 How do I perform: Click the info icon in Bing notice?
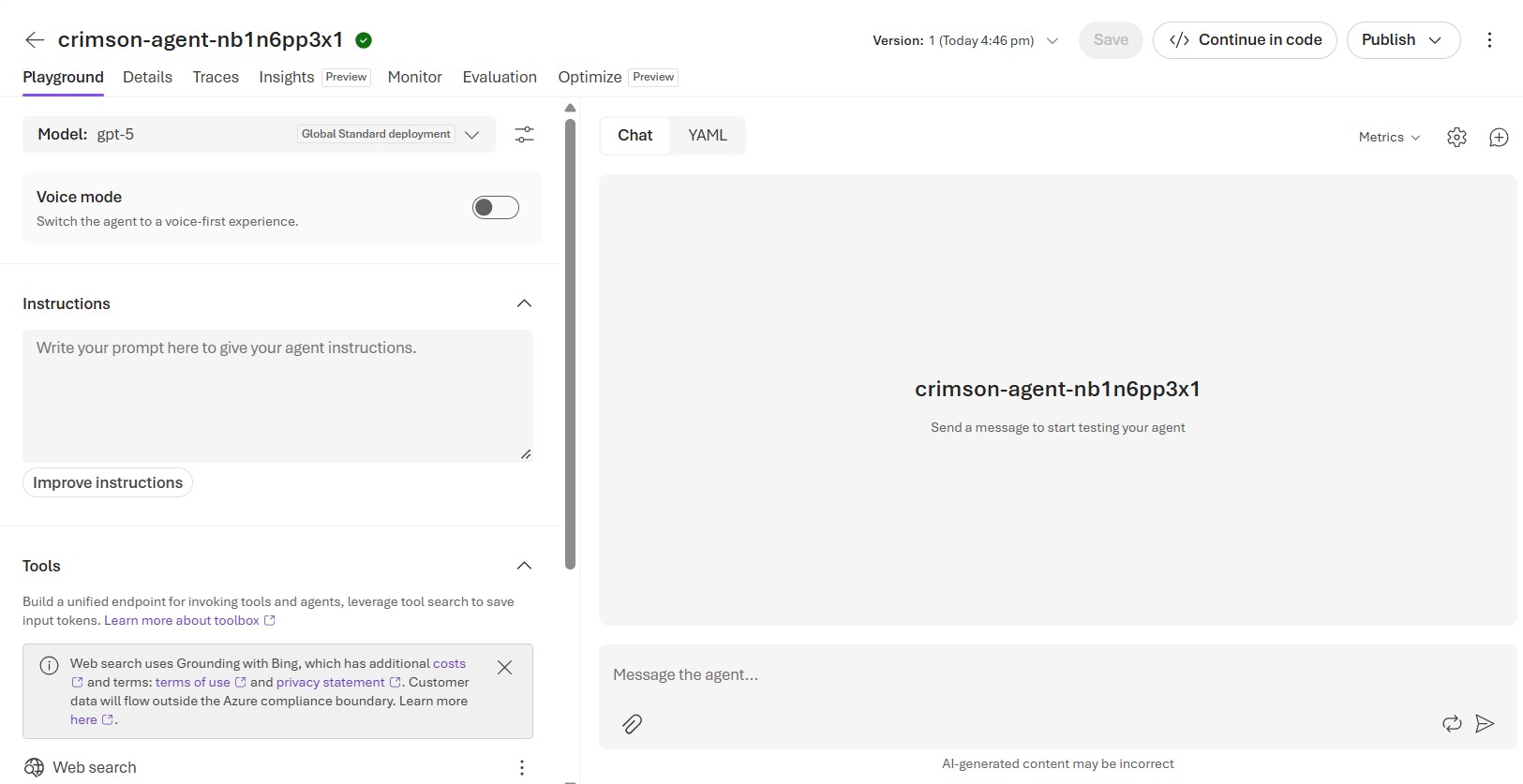click(49, 666)
